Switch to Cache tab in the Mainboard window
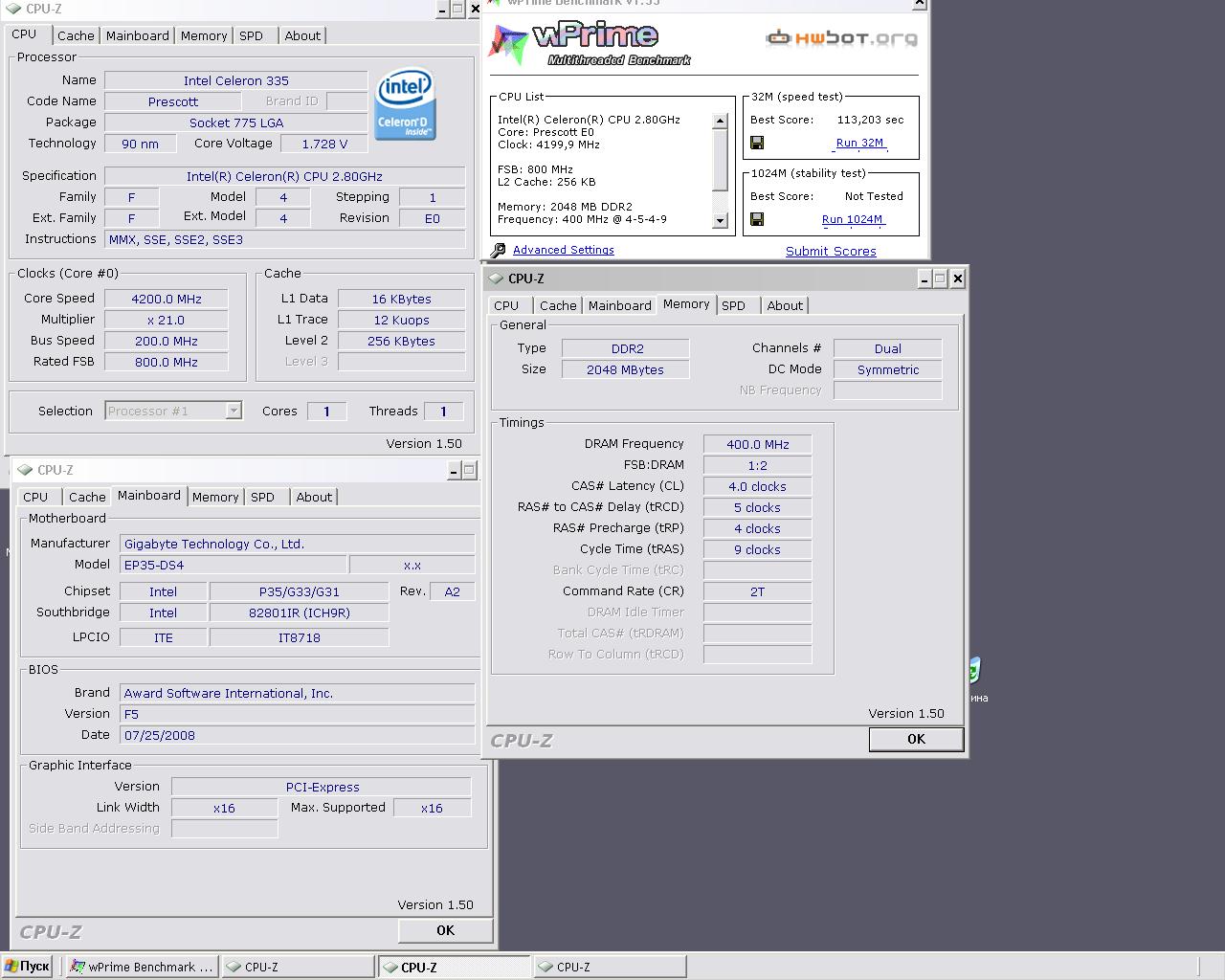 87,497
